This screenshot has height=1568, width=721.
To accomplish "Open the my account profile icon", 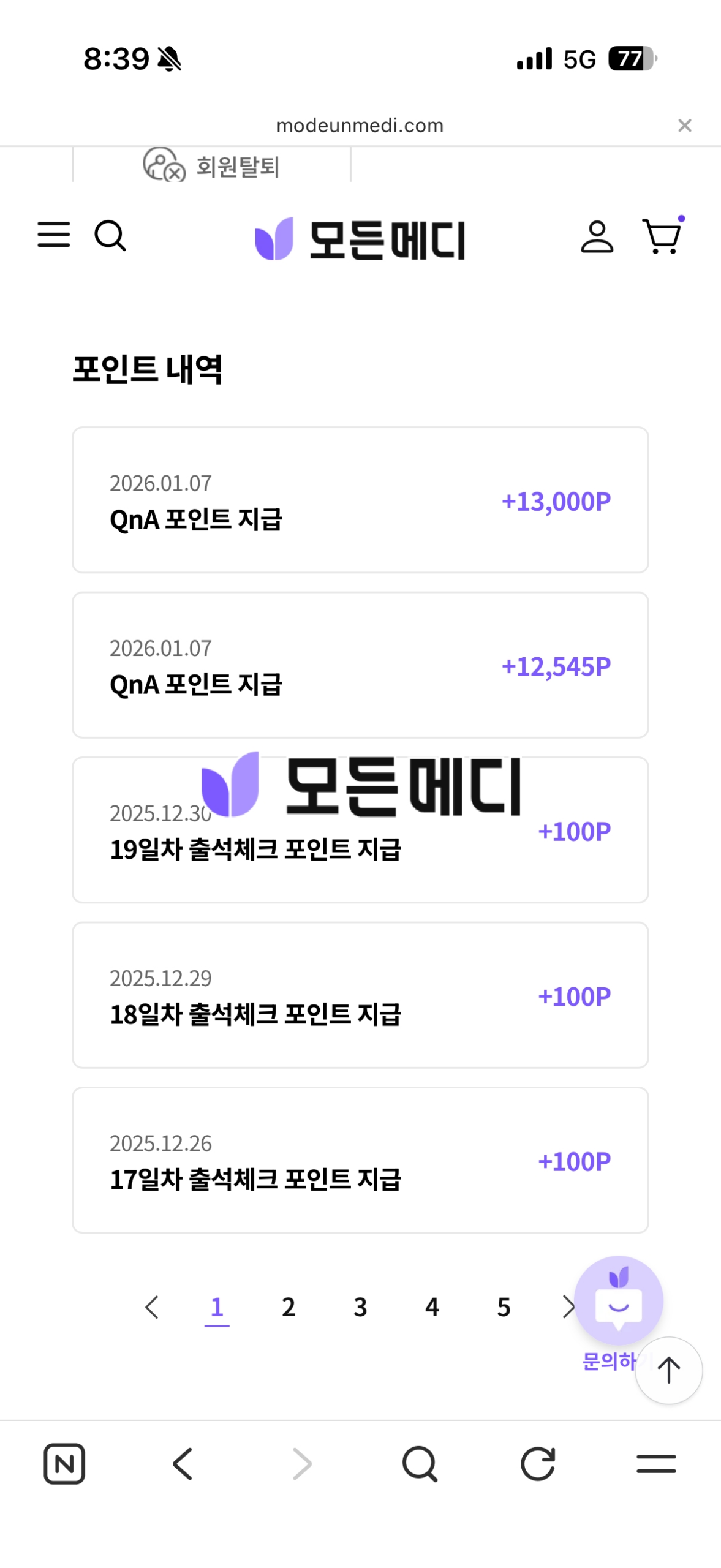I will (597, 237).
